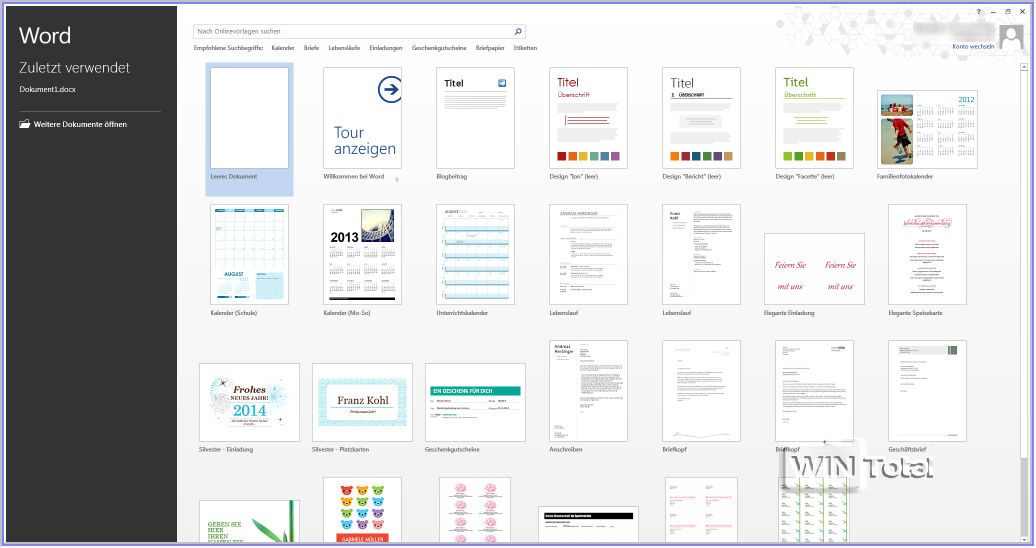Click the pin icon near Willkommen bei Word

click(396, 179)
